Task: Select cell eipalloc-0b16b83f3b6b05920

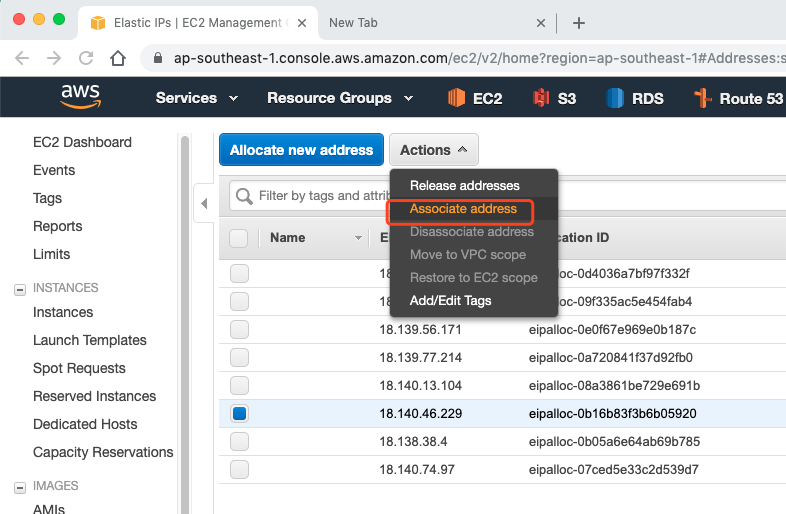Action: pos(612,414)
